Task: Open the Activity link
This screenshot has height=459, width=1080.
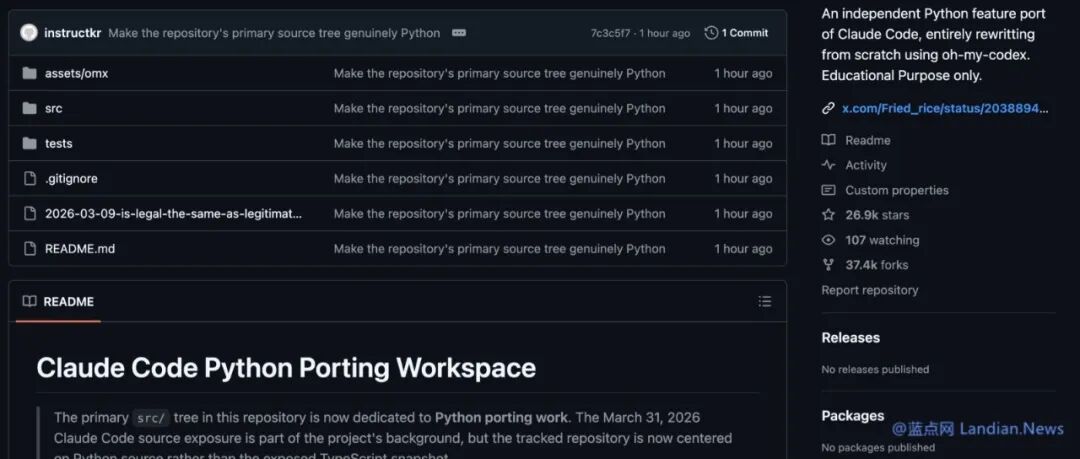Action: (866, 165)
